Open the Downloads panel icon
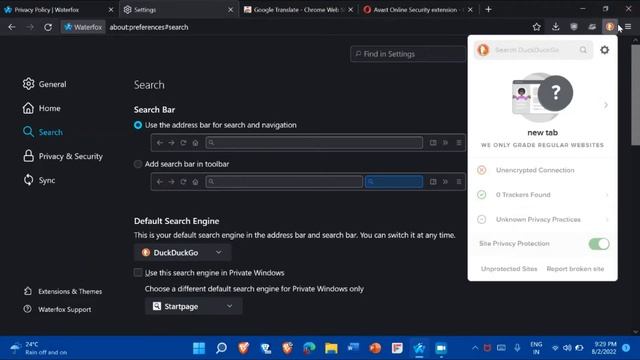This screenshot has width=640, height=360. 556,27
